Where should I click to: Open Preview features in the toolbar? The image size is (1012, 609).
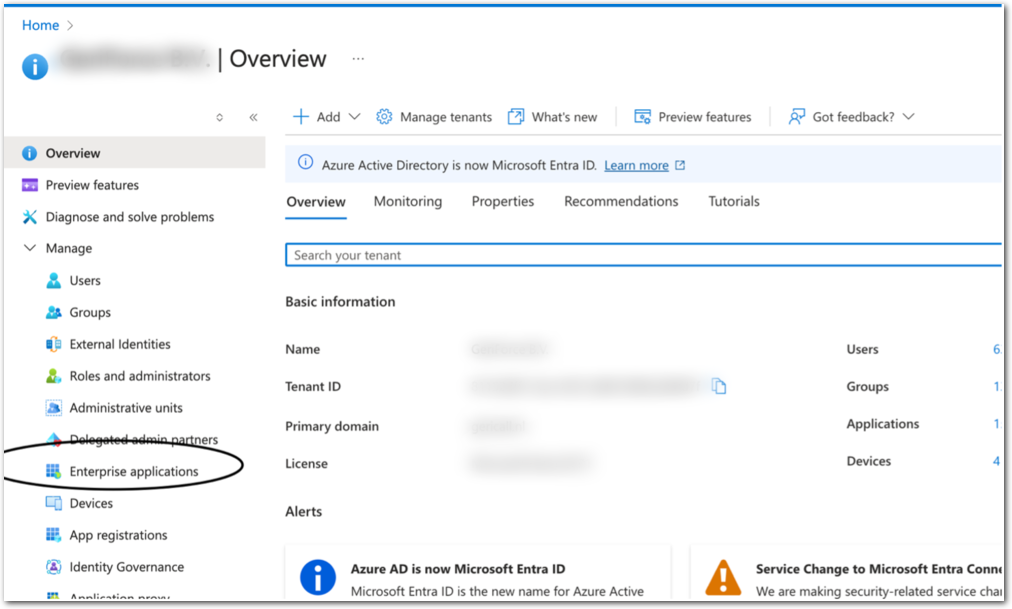tap(693, 117)
